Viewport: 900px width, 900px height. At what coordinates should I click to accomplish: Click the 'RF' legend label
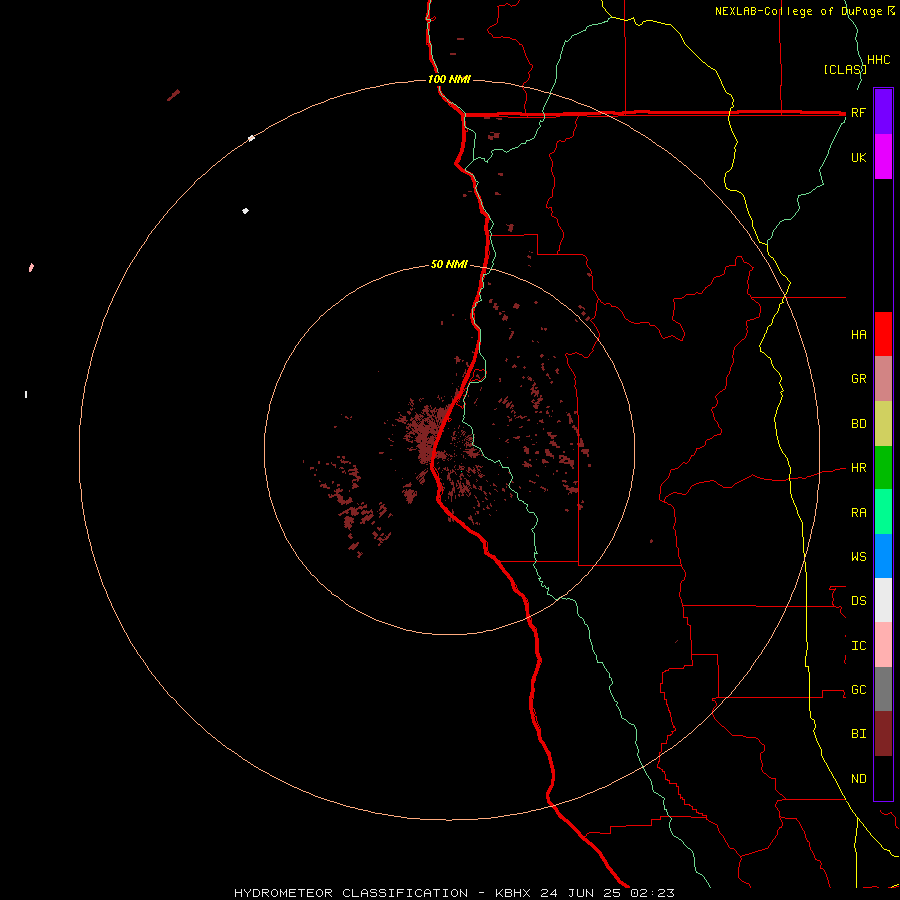coord(858,112)
